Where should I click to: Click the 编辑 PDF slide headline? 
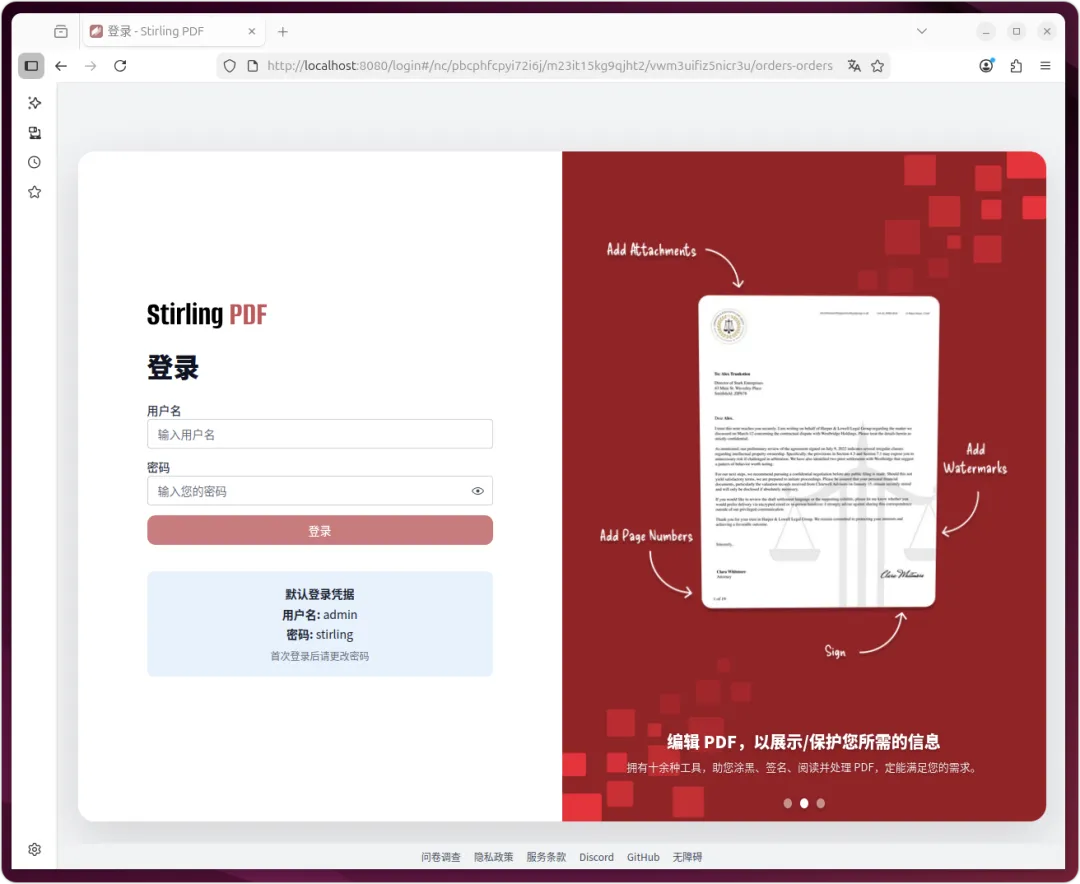click(804, 742)
